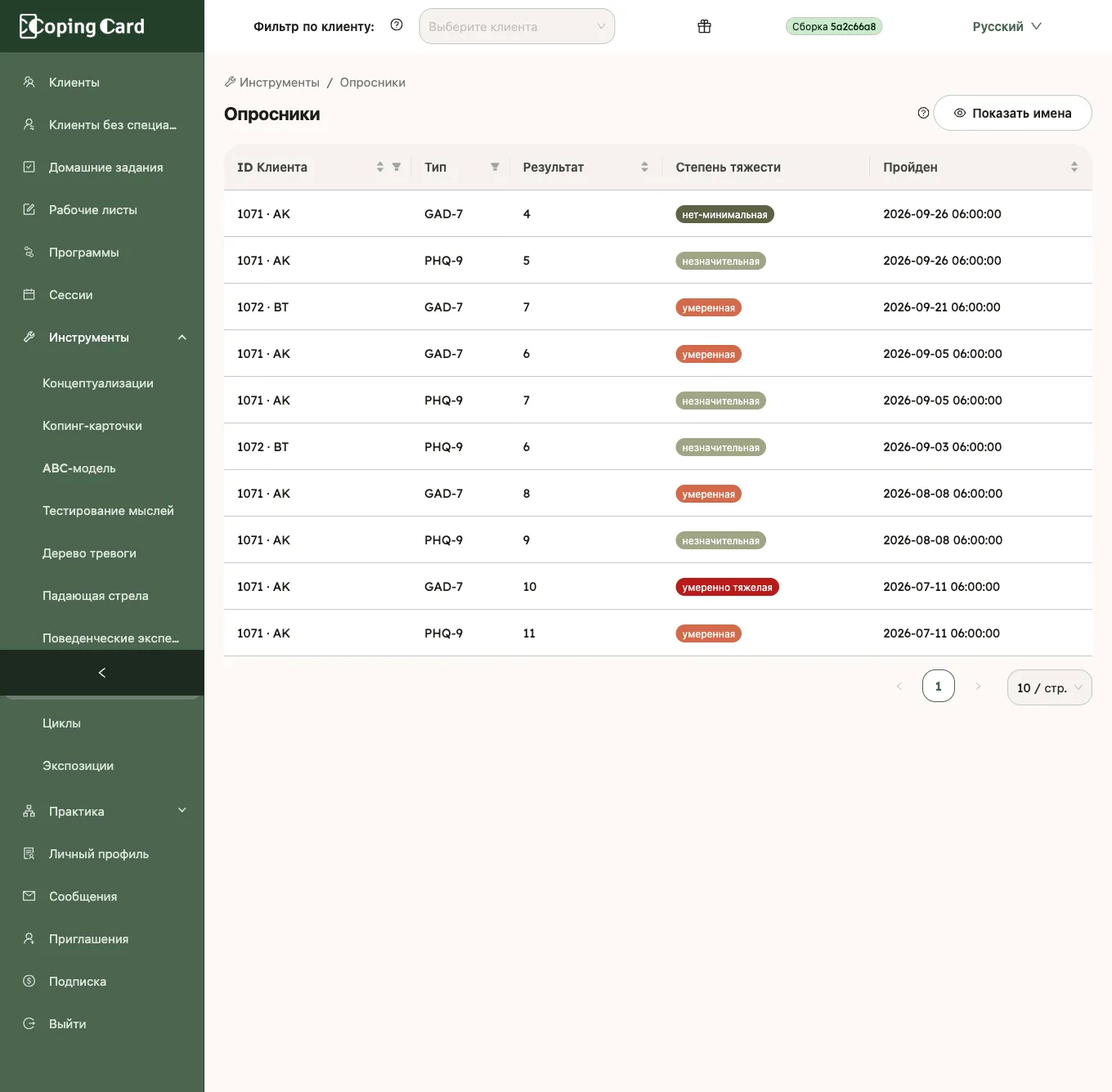
Task: Click the gift icon in top bar
Action: point(704,26)
